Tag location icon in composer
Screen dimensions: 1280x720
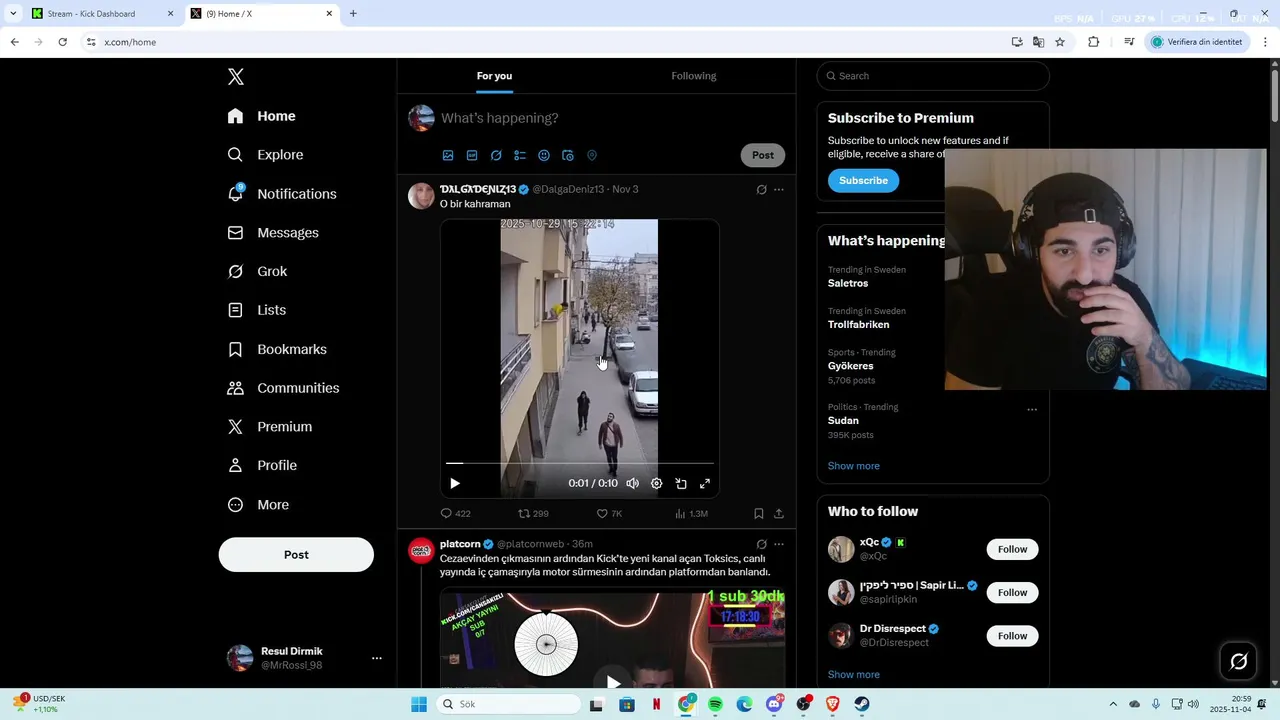[x=592, y=156]
